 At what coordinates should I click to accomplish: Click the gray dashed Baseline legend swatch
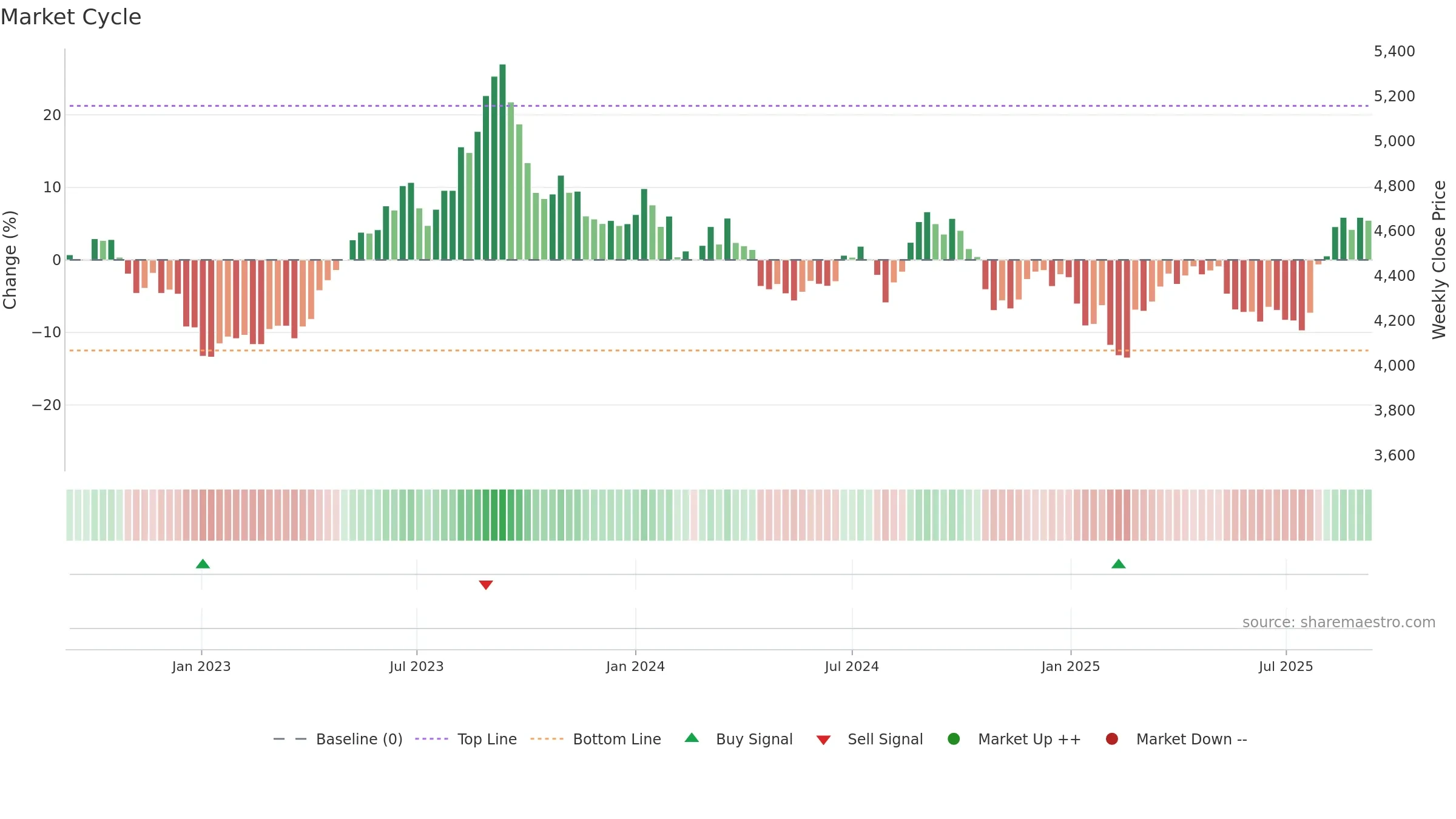click(290, 739)
